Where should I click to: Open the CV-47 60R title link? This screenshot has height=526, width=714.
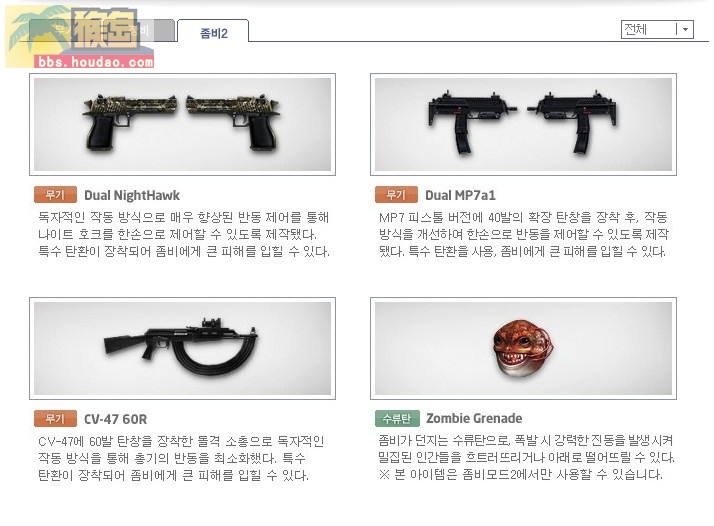(x=116, y=419)
